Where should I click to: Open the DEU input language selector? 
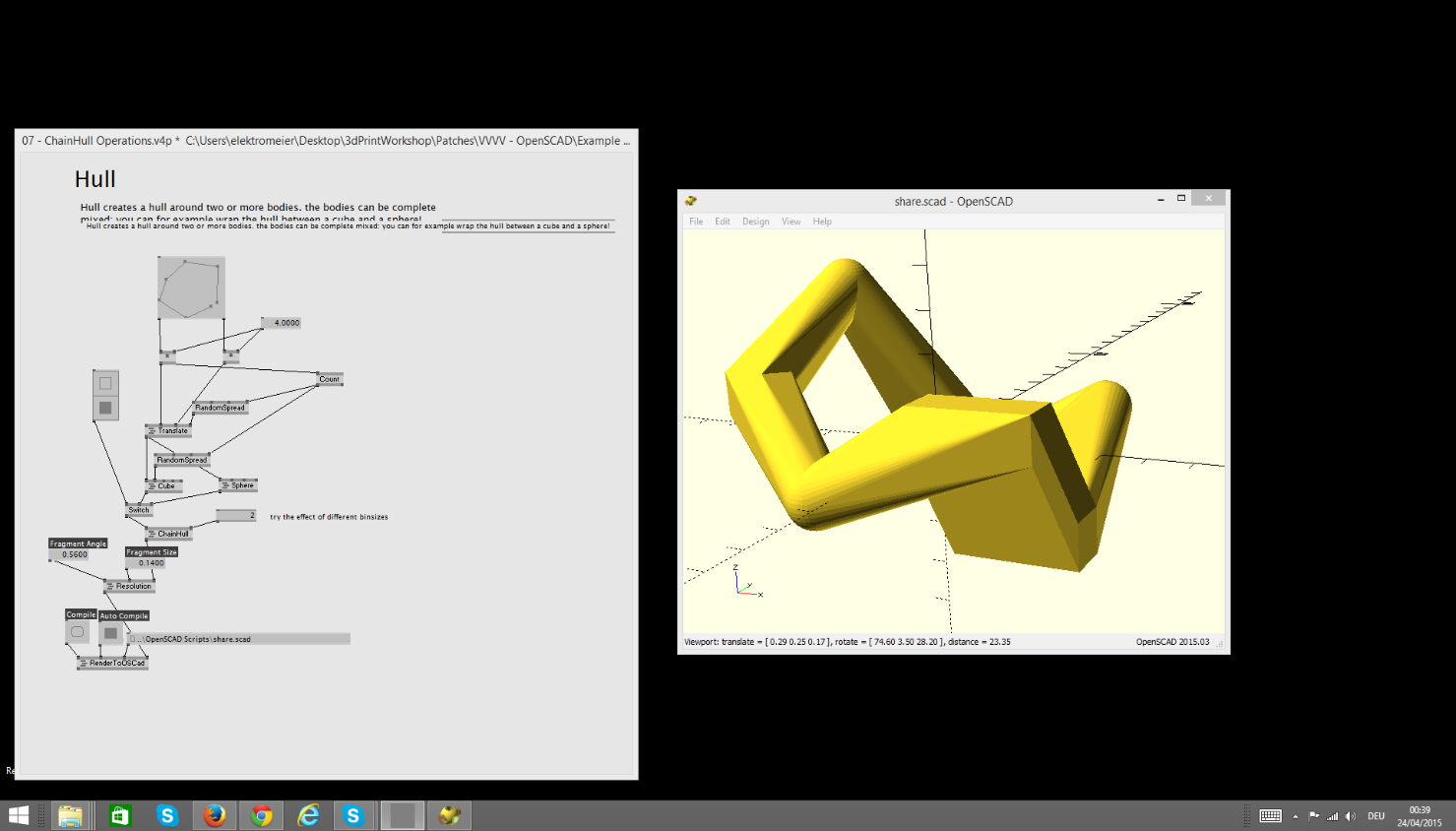click(x=1375, y=816)
